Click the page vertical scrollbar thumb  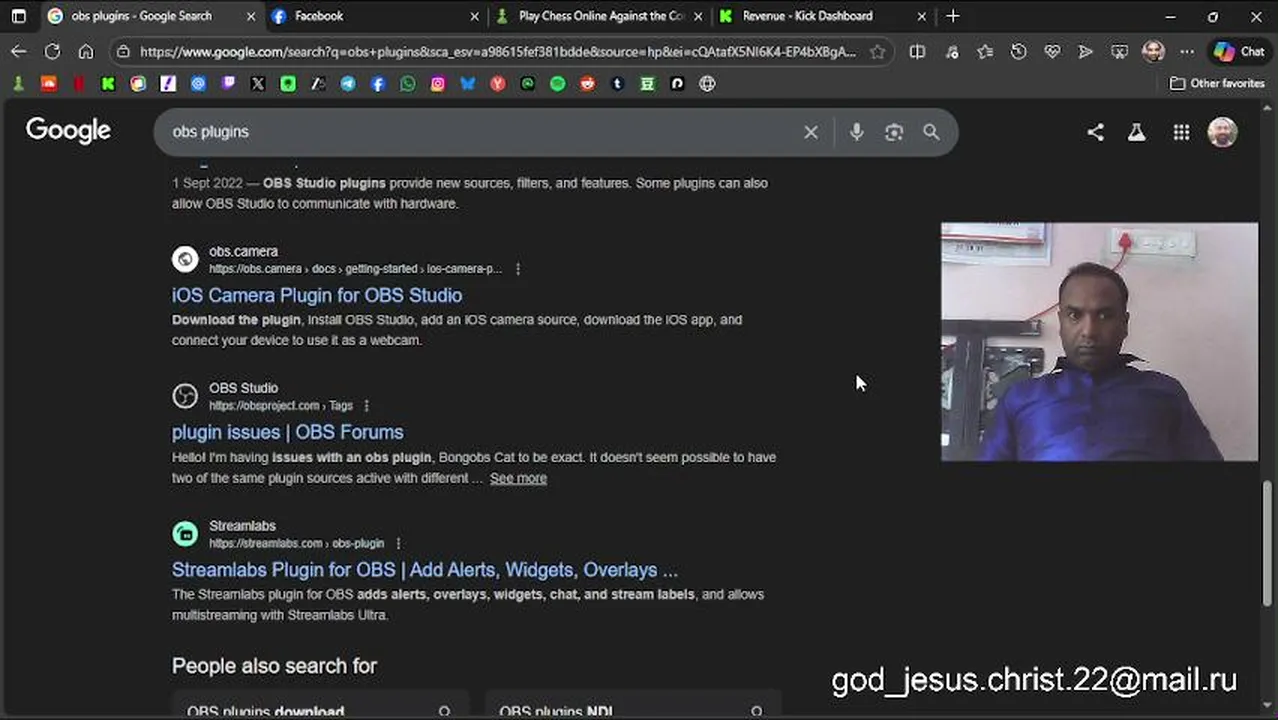(x=1269, y=543)
